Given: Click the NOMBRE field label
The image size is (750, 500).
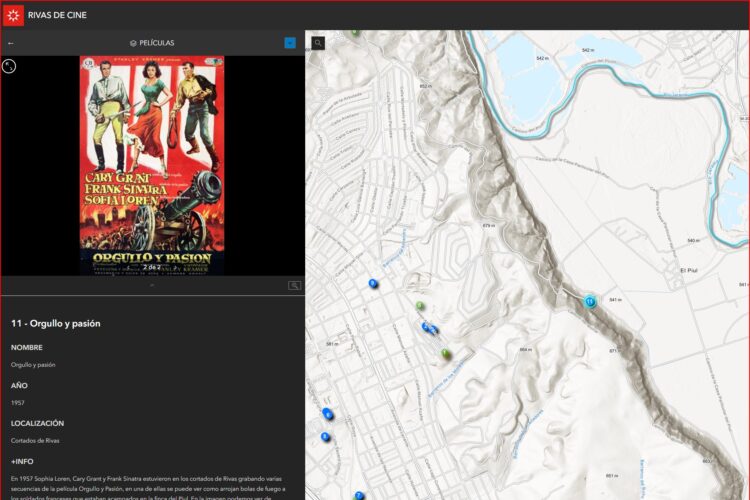Looking at the screenshot, I should [x=27, y=347].
